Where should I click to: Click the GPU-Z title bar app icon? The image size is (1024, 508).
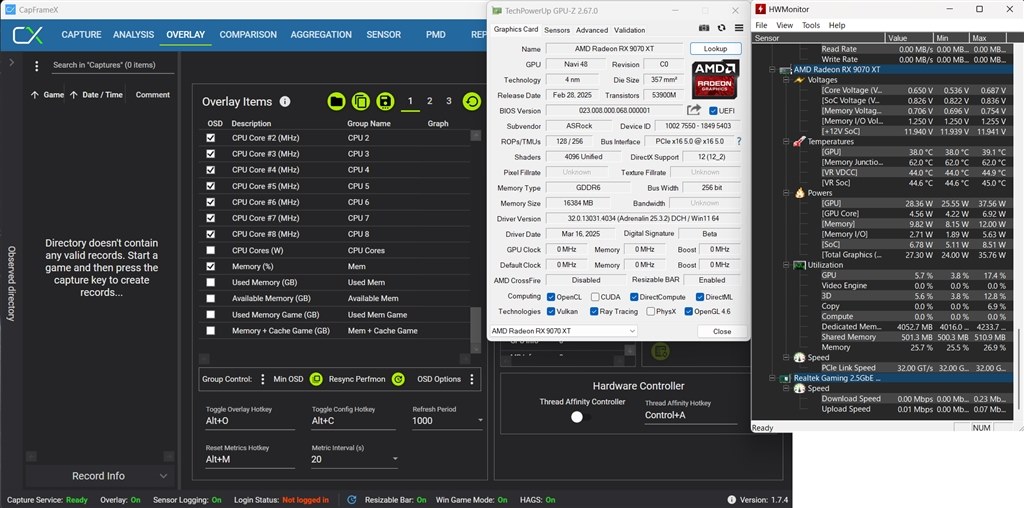click(x=497, y=10)
